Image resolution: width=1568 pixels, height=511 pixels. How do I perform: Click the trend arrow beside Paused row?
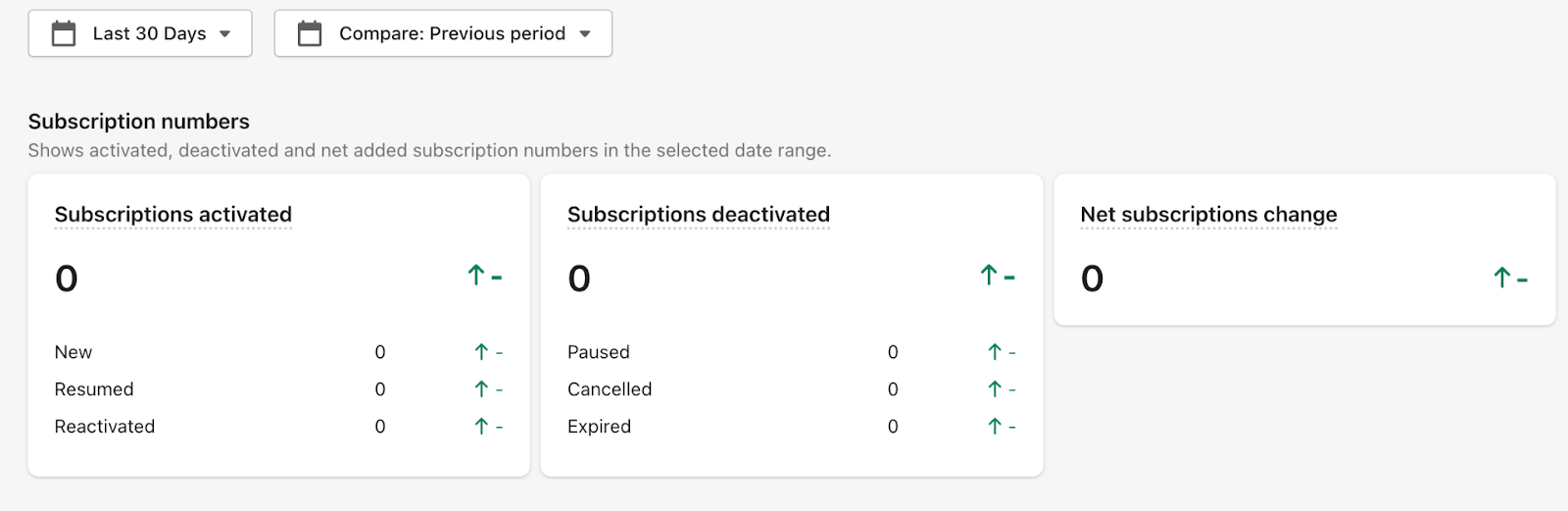pos(995,352)
